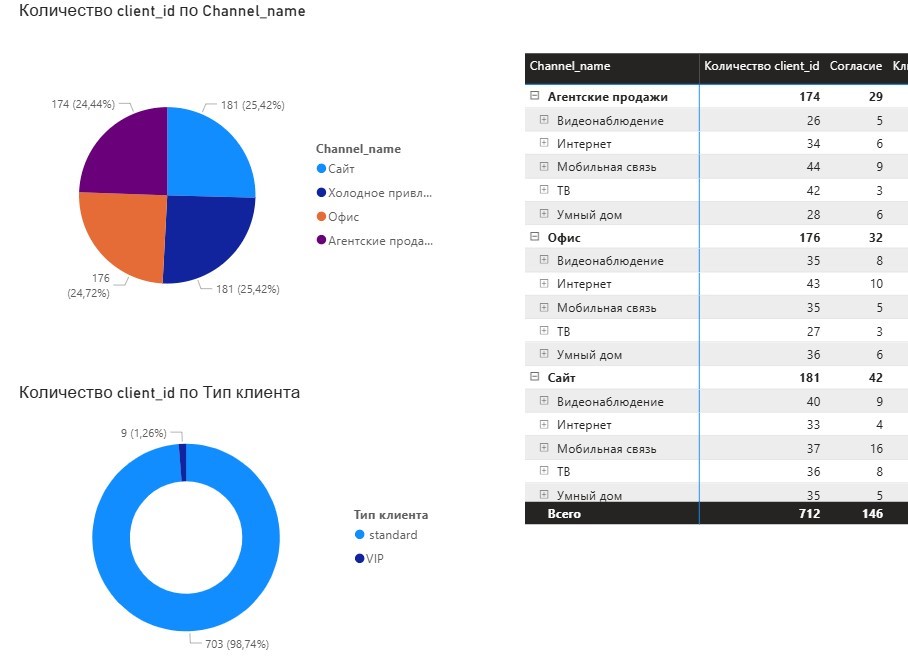This screenshot has height=667, width=908.
Task: Collapse the Агентские продажи group in matrix
Action: pos(535,97)
